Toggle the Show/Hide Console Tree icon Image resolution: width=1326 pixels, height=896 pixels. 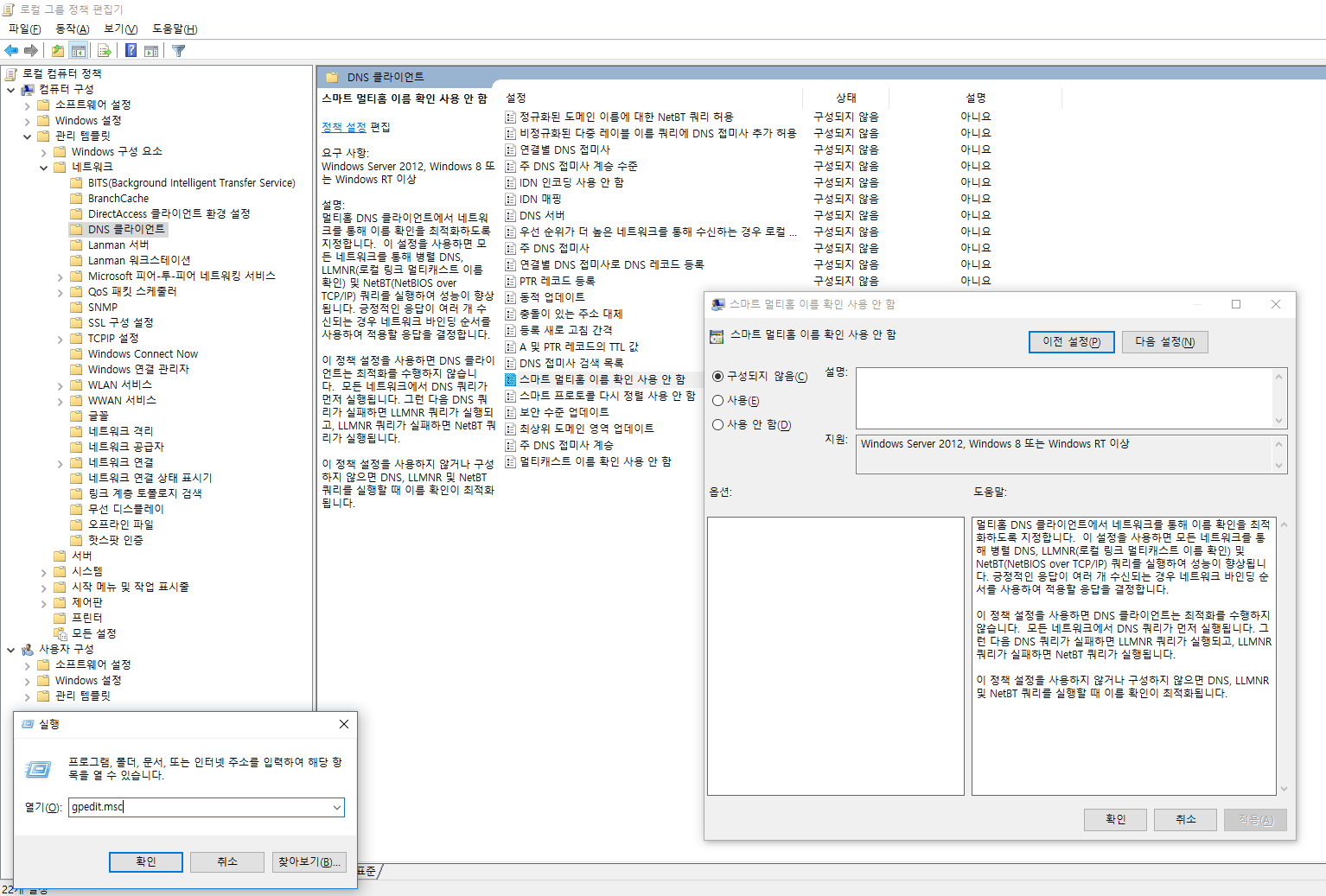point(79,51)
